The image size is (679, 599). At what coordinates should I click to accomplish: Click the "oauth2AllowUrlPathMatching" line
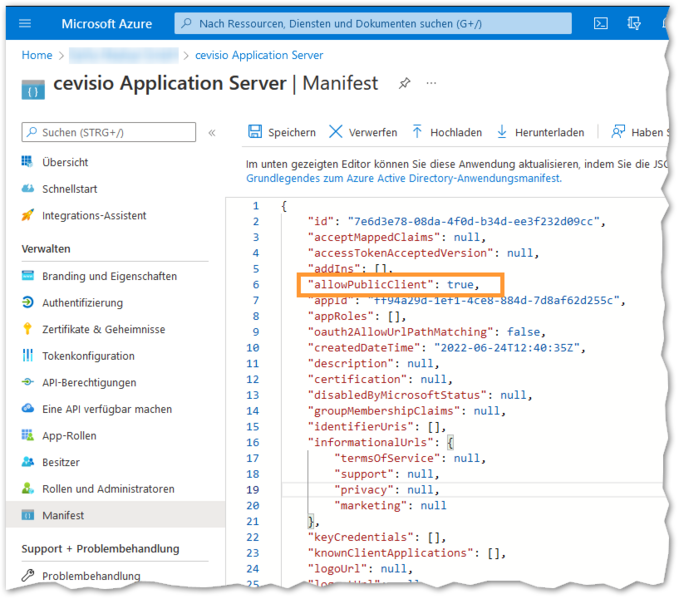(x=426, y=332)
